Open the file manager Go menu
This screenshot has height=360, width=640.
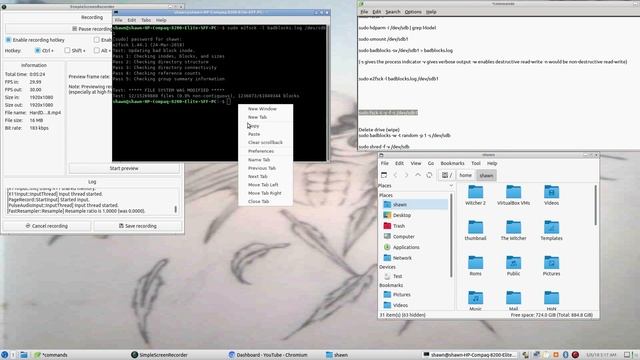(431, 163)
